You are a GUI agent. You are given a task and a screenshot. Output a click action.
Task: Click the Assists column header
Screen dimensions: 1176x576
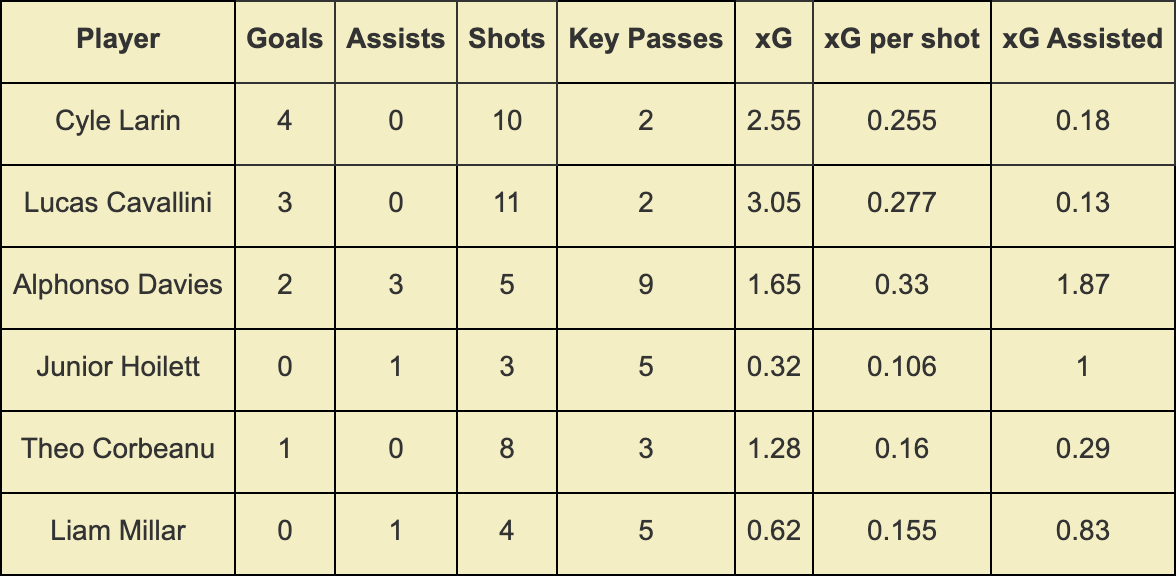pyautogui.click(x=396, y=39)
